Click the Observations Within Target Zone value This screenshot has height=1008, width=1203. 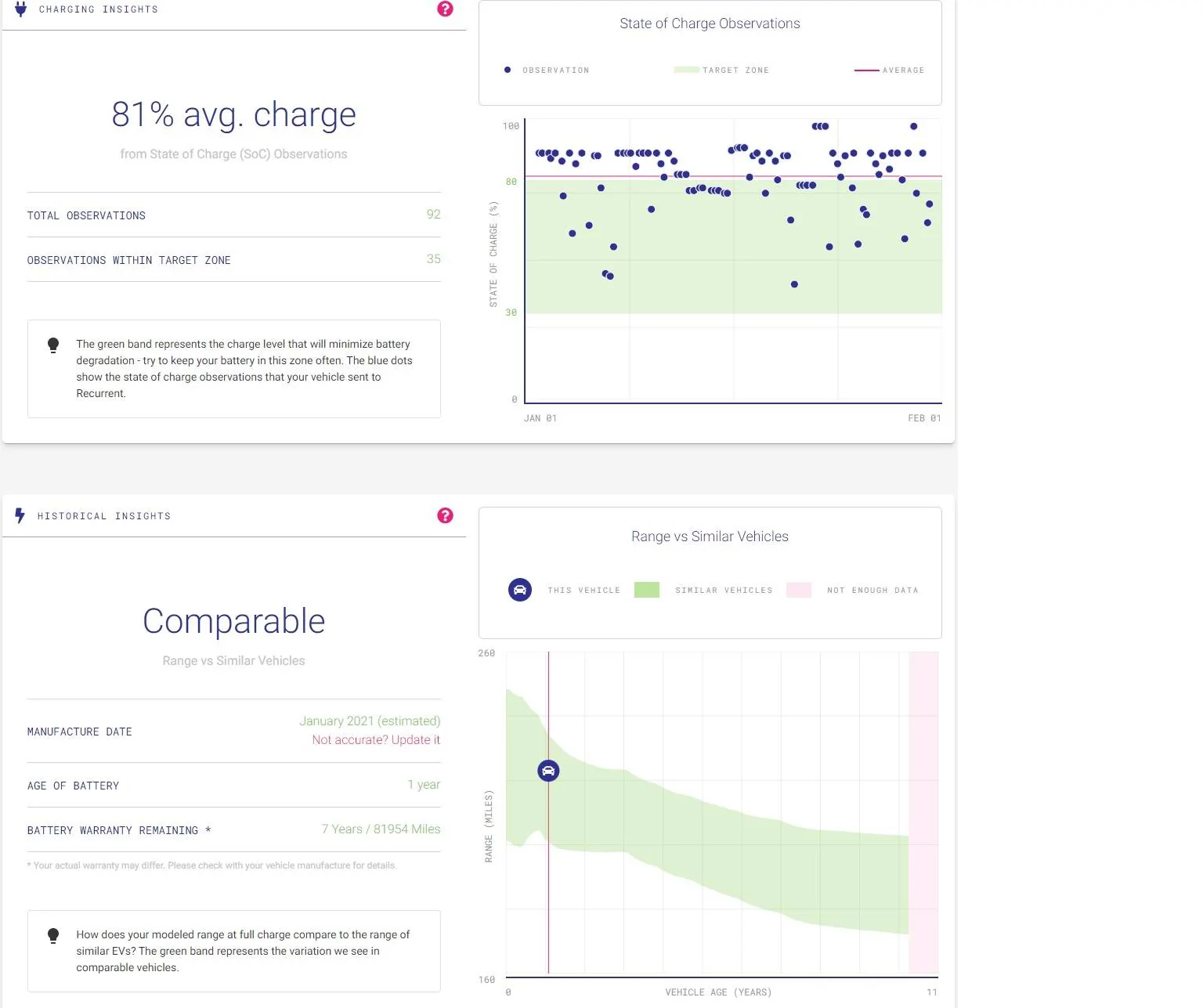tap(434, 258)
